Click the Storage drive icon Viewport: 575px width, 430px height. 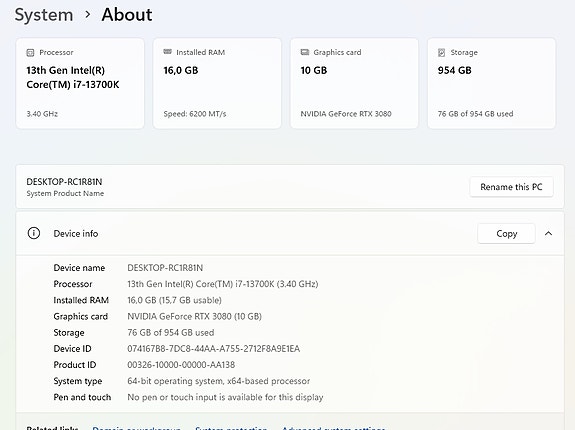click(x=442, y=52)
